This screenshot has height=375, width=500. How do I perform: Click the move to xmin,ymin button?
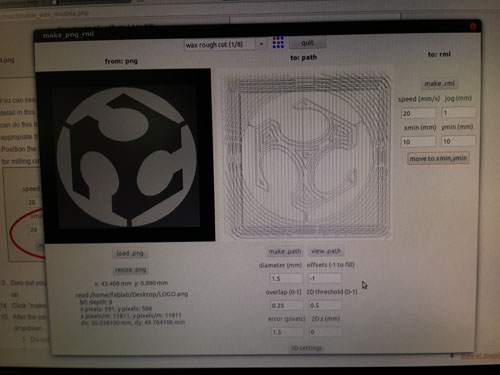(x=438, y=158)
